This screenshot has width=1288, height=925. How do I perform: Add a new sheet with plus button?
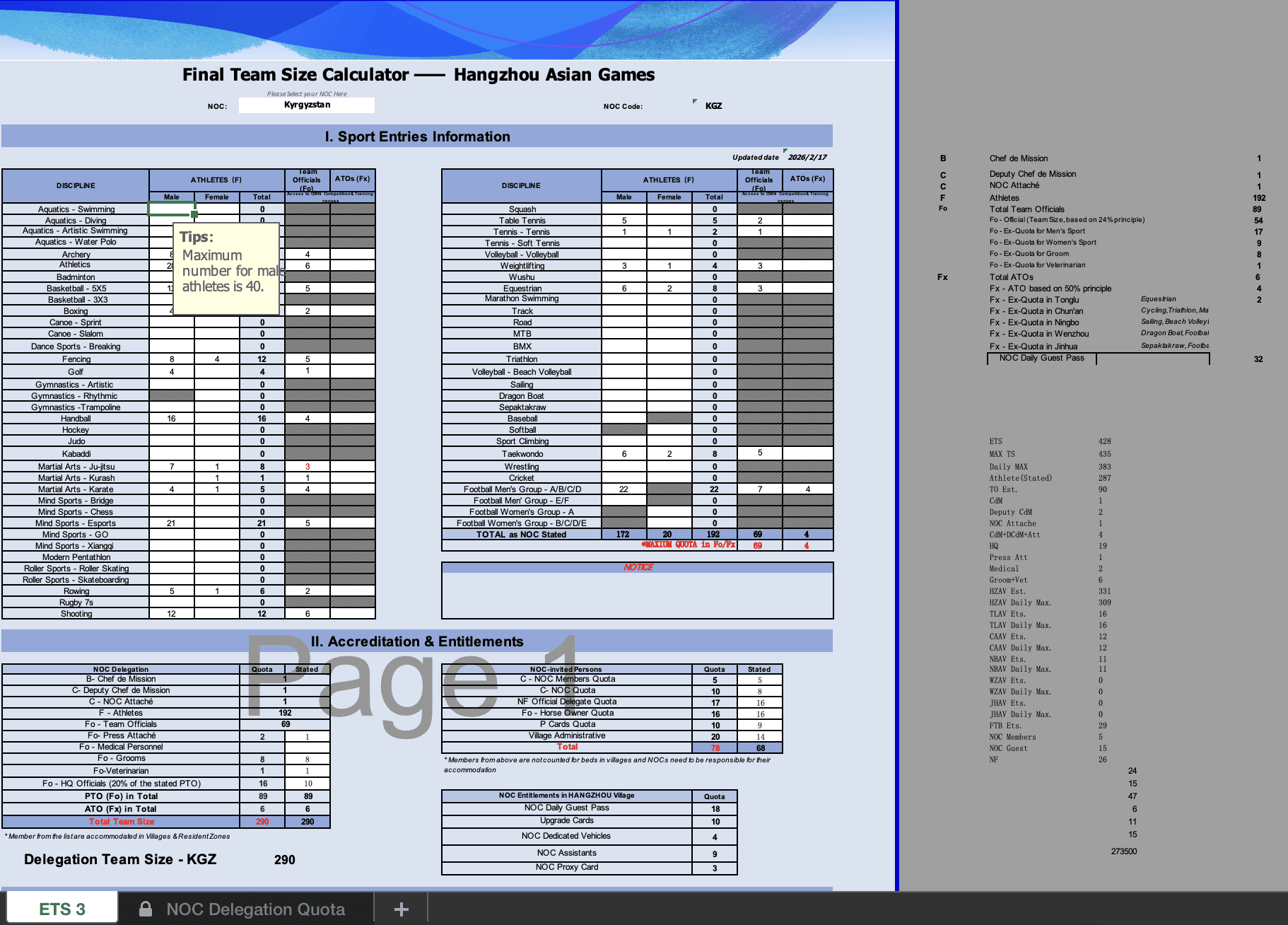[401, 909]
